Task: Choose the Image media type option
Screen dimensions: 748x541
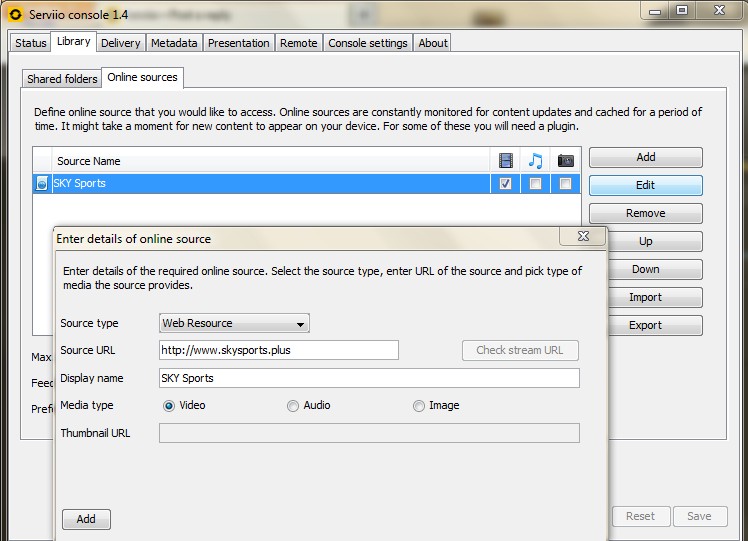Action: pyautogui.click(x=419, y=406)
